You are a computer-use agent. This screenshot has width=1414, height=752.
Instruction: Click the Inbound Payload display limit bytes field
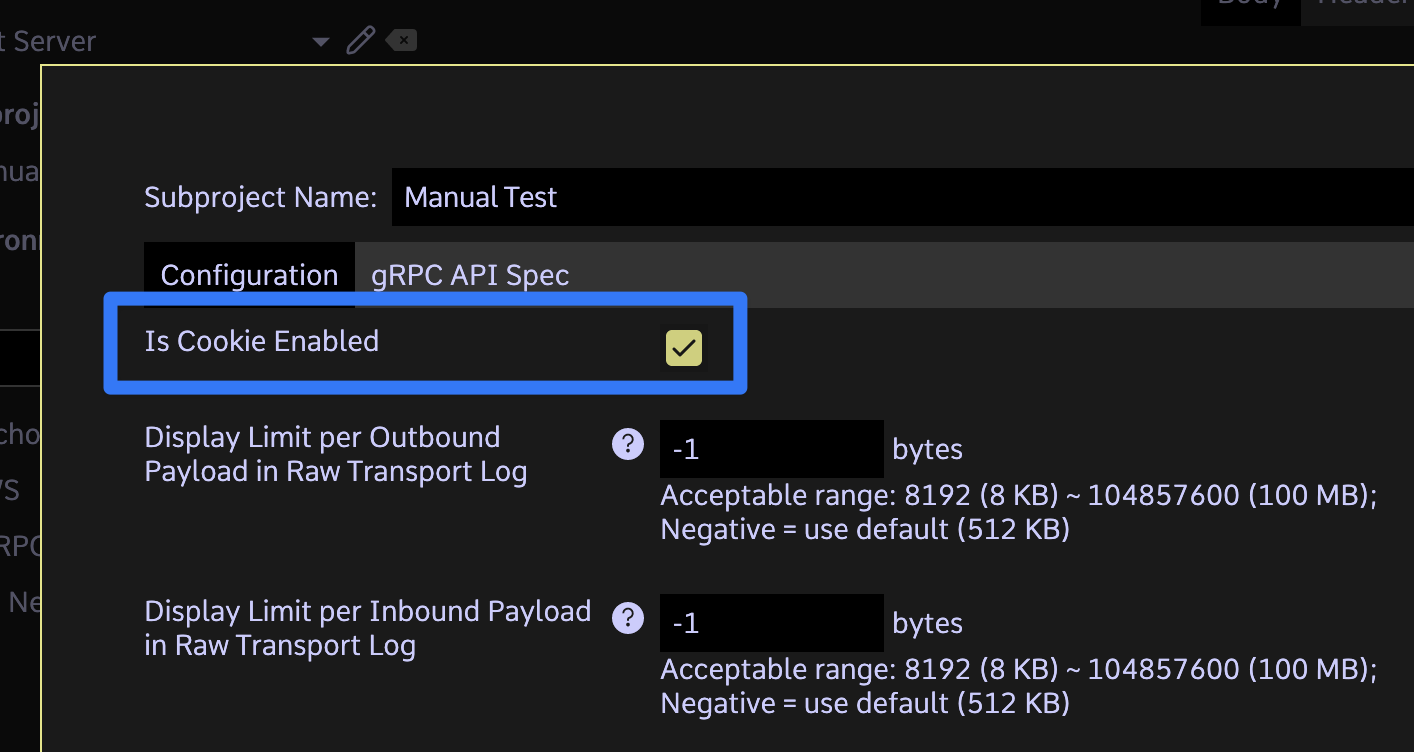771,623
